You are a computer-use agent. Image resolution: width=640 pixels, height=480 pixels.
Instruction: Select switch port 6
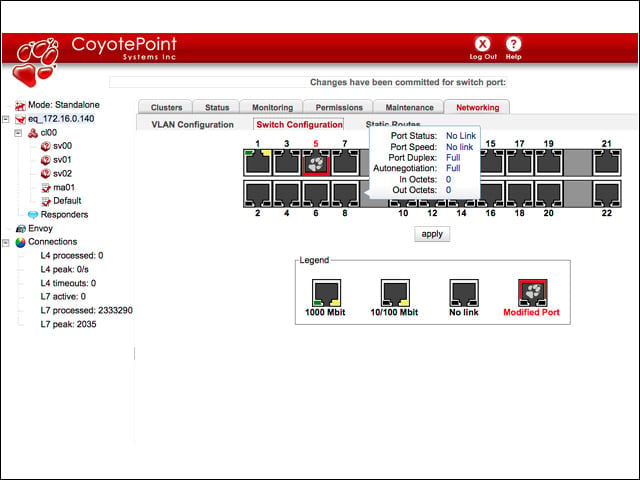click(316, 194)
